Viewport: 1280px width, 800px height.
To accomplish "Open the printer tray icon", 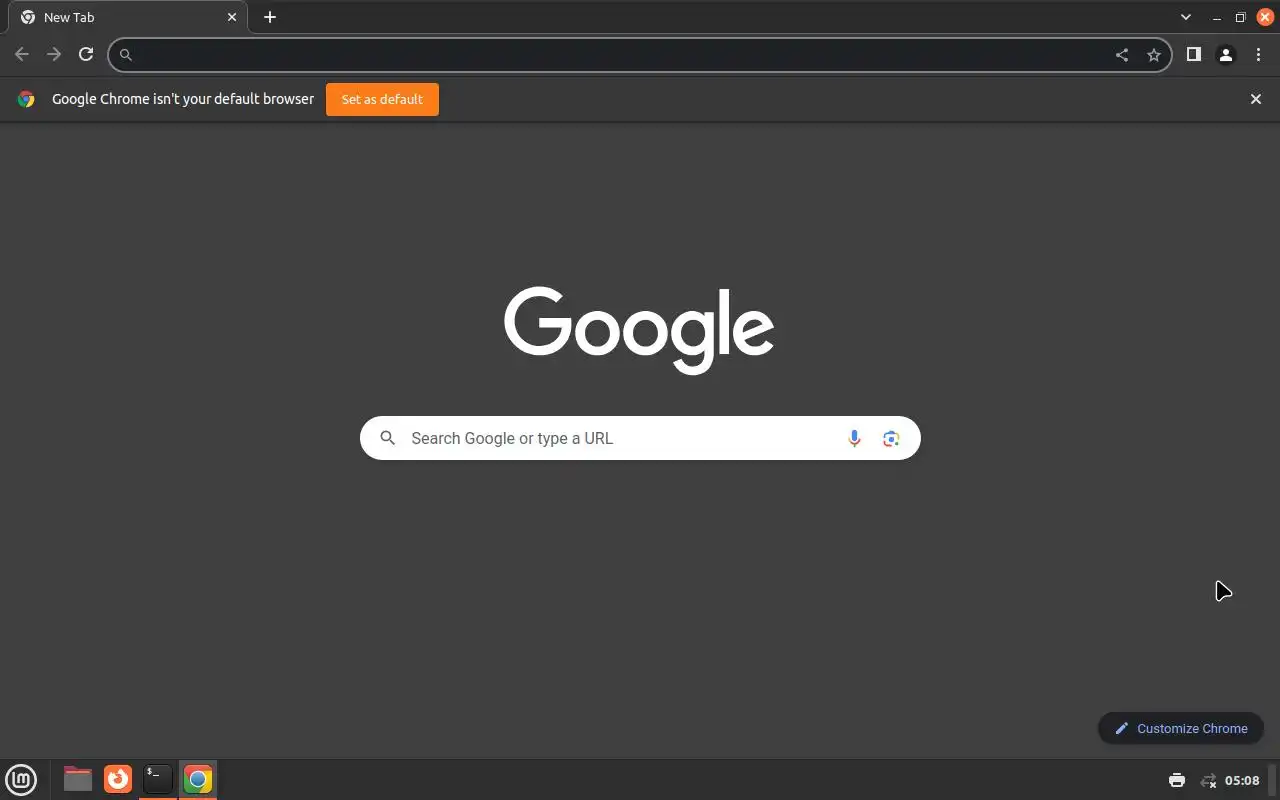I will tap(1177, 780).
